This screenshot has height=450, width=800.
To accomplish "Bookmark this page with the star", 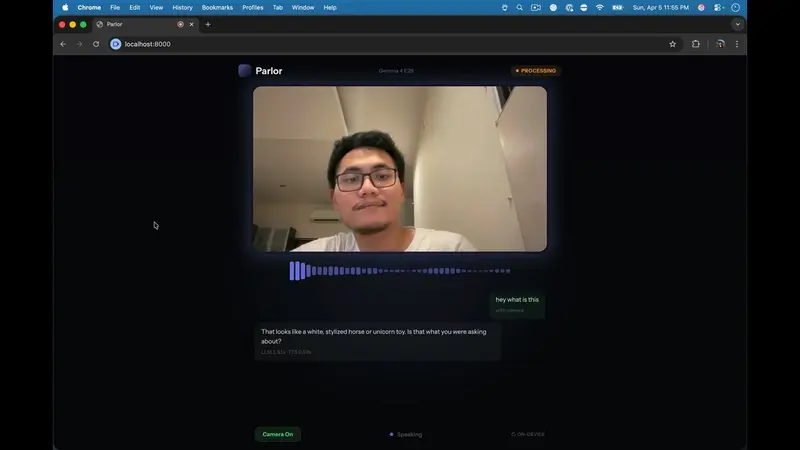I will tap(672, 44).
